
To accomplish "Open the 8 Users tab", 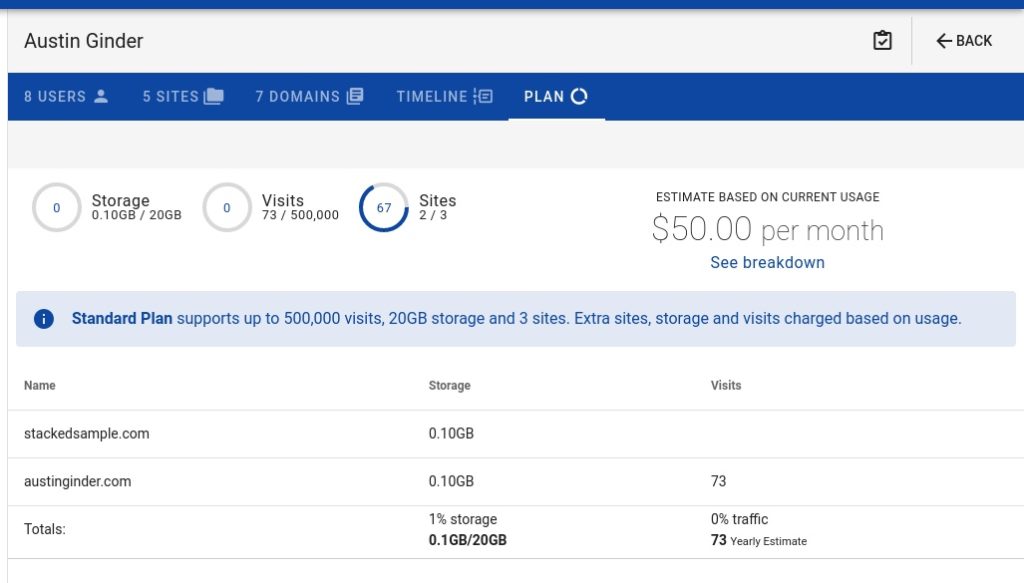I will coord(66,97).
